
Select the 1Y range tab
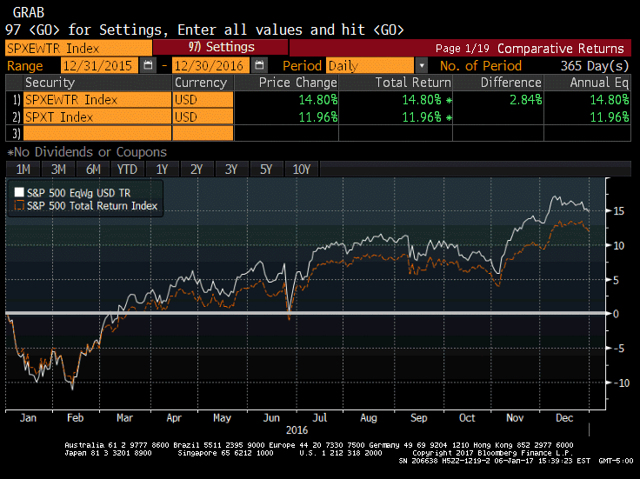(162, 169)
